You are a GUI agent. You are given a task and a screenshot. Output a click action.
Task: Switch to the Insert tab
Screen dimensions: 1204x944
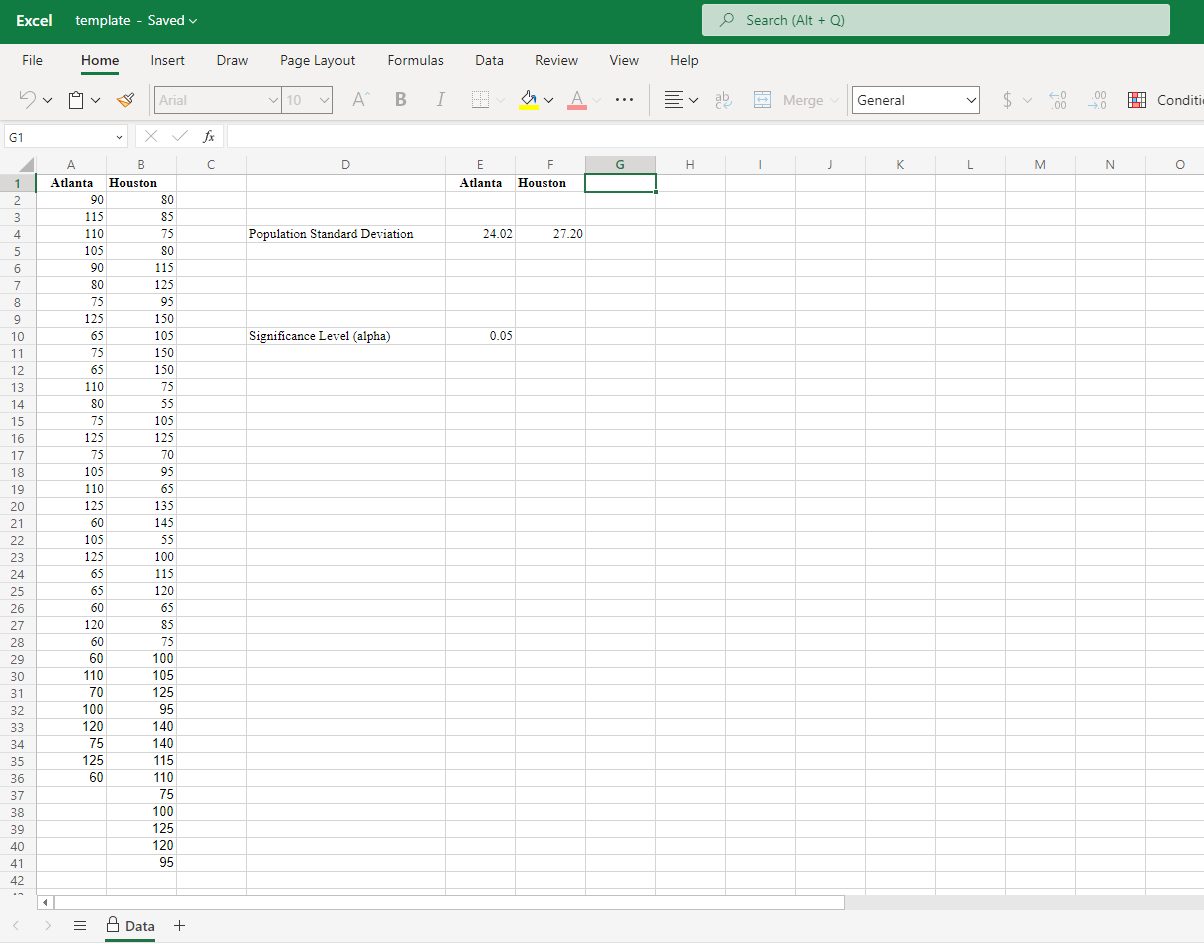pos(167,60)
